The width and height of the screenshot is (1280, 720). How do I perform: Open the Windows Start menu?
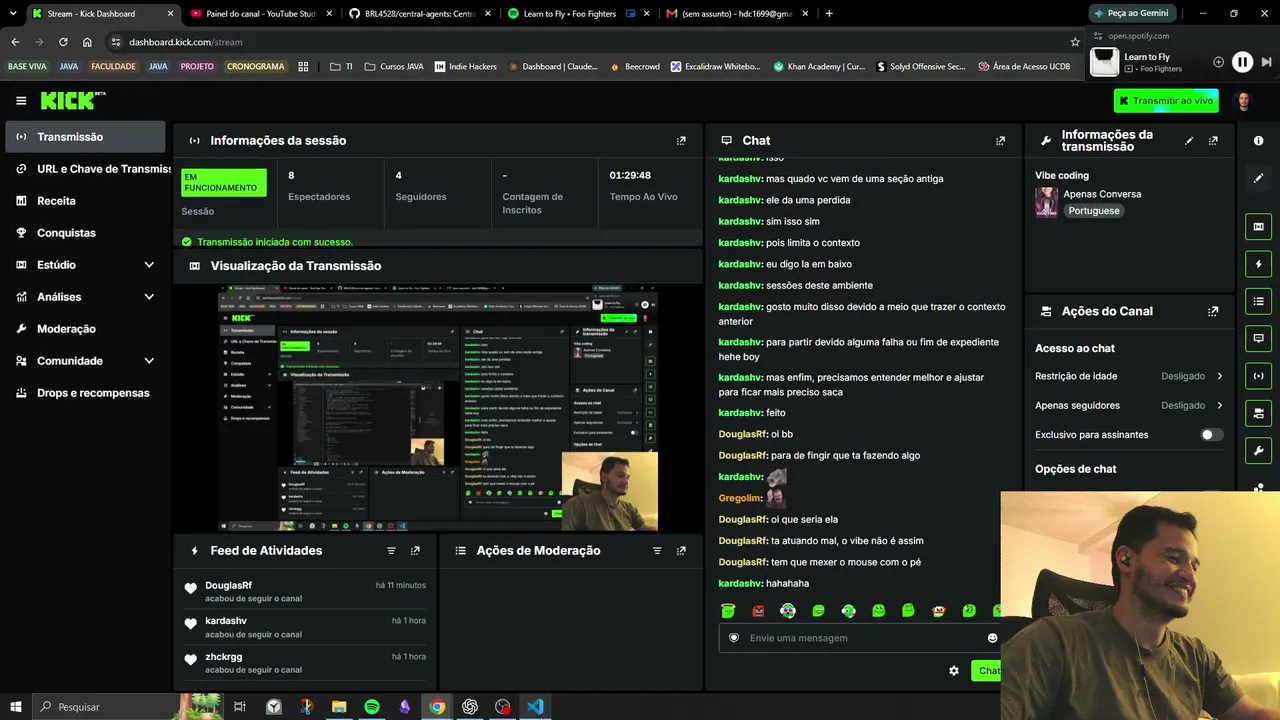[x=15, y=707]
